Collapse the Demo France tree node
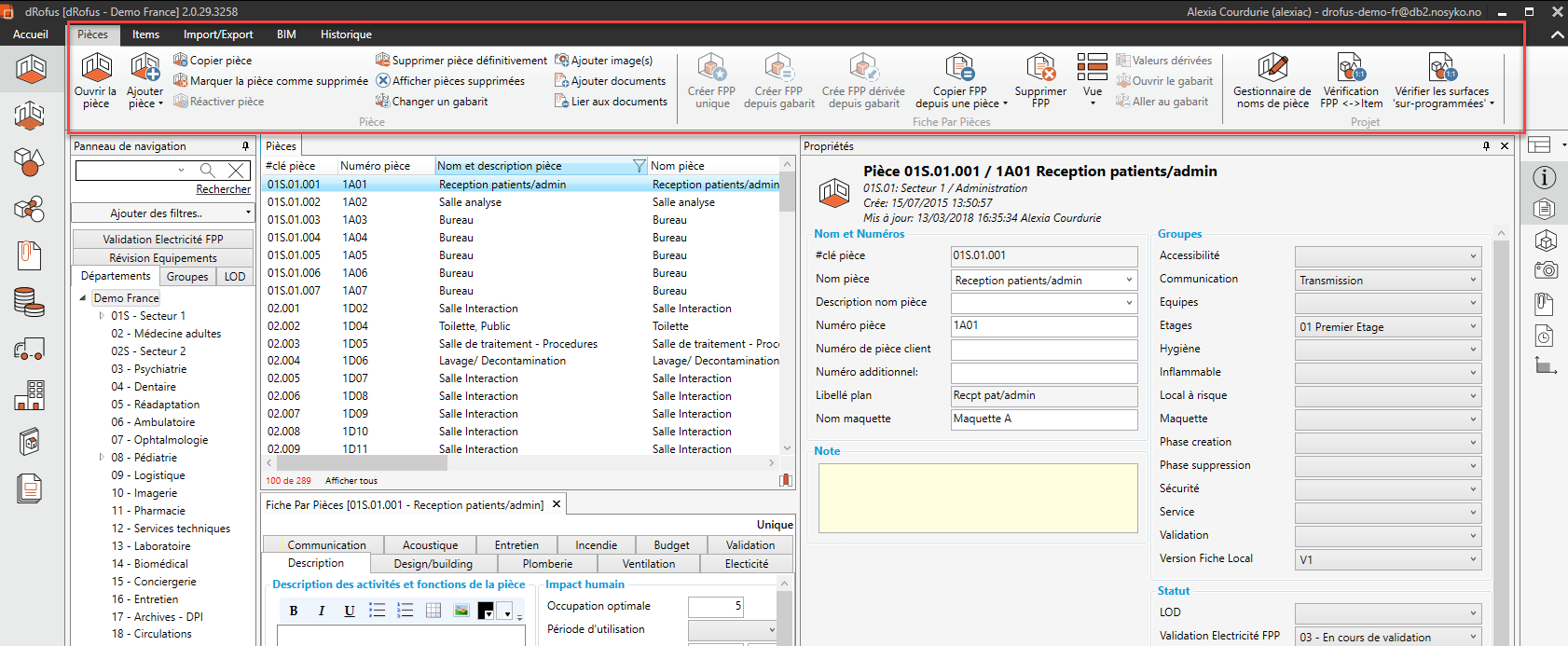Image resolution: width=1568 pixels, height=646 pixels. coord(83,298)
